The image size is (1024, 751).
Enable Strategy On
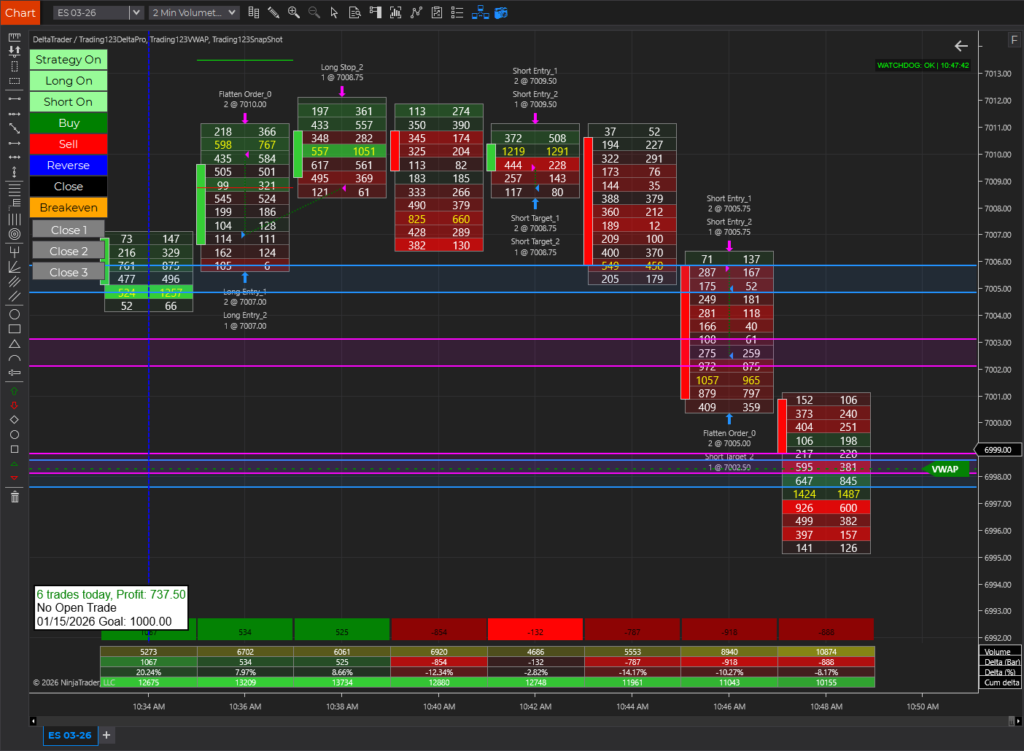coord(67,59)
